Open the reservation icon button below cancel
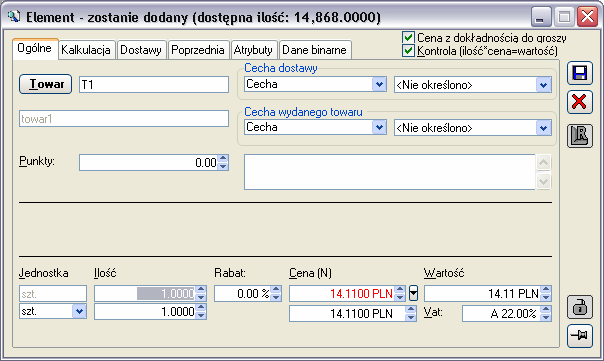This screenshot has height=361, width=604. point(579,136)
